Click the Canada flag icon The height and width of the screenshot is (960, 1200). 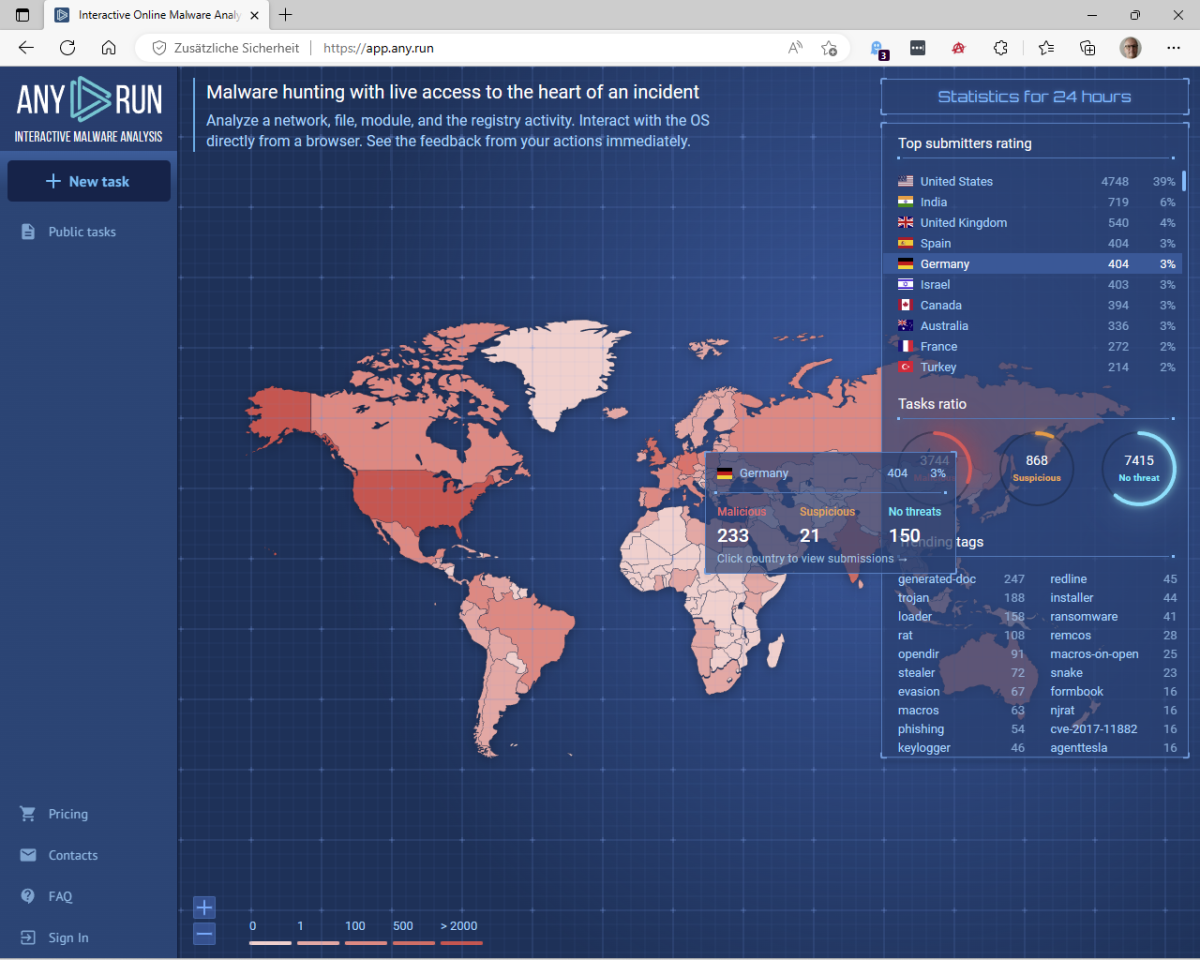click(906, 305)
